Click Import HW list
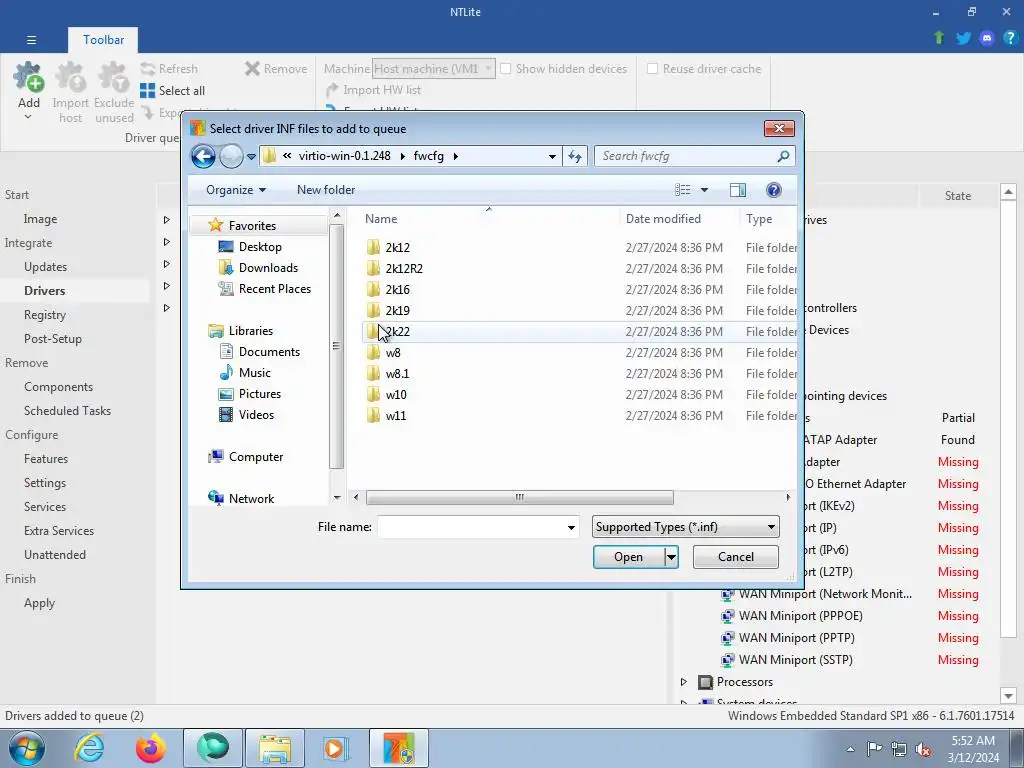 (373, 90)
